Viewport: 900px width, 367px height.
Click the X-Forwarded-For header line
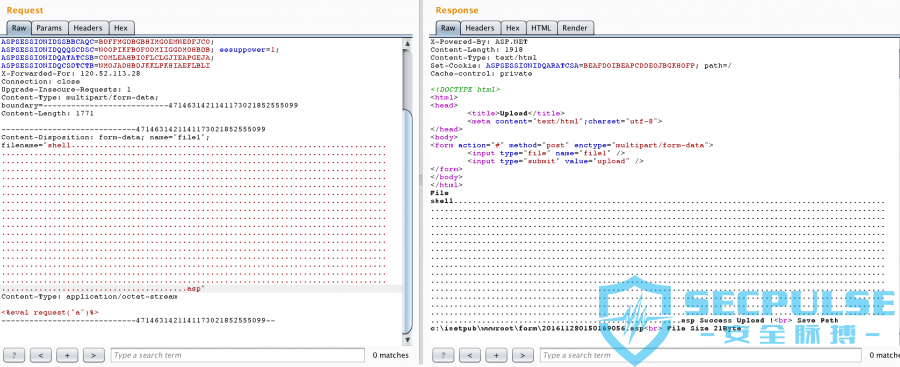coord(71,74)
